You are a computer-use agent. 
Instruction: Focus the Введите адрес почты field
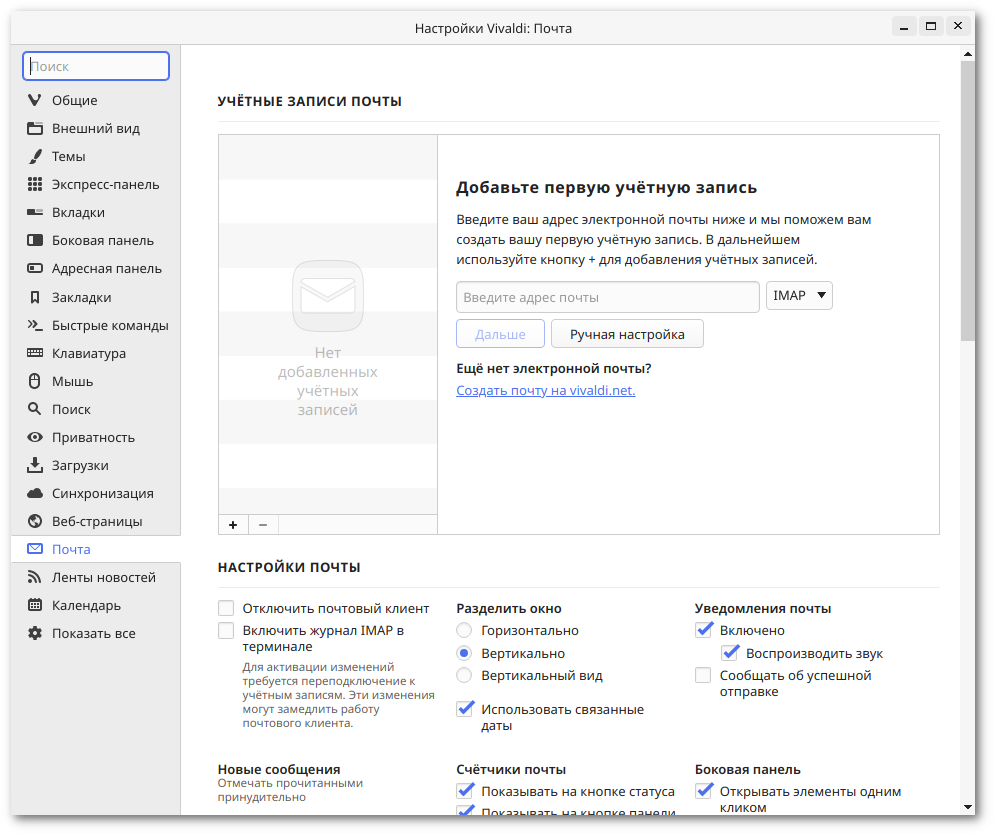click(607, 297)
